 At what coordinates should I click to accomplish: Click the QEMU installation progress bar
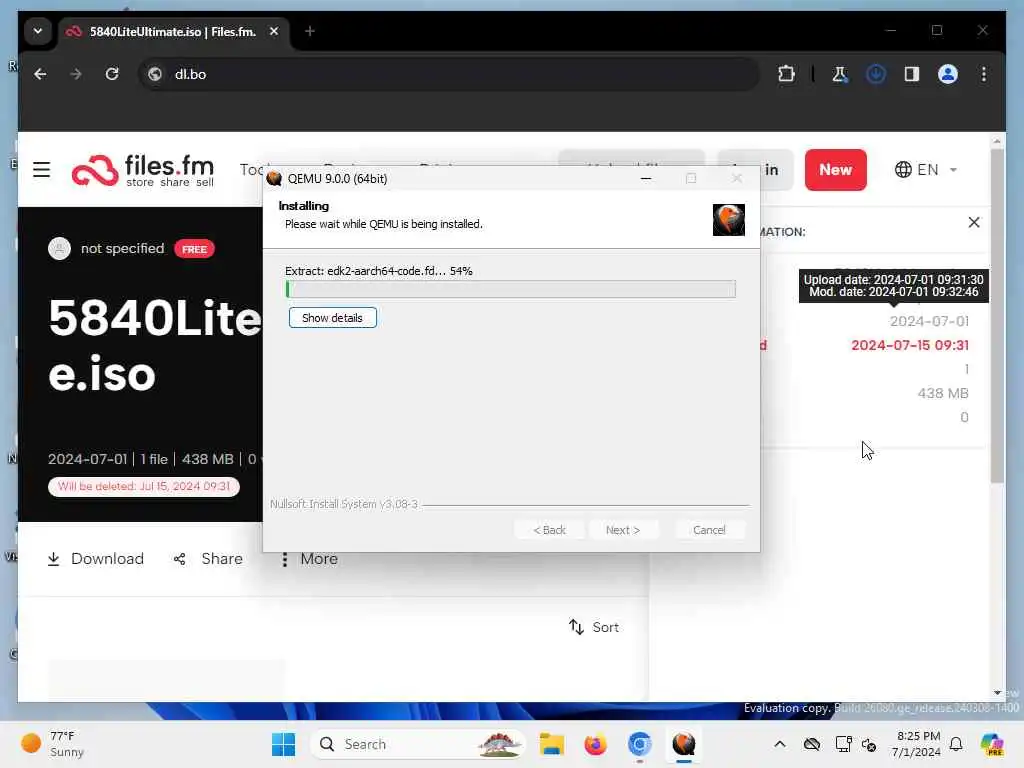[511, 289]
